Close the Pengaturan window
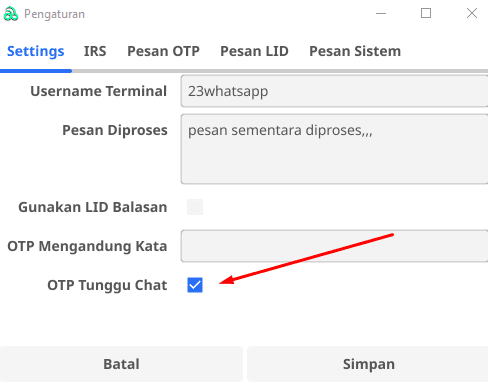This screenshot has width=488, height=385. point(472,14)
